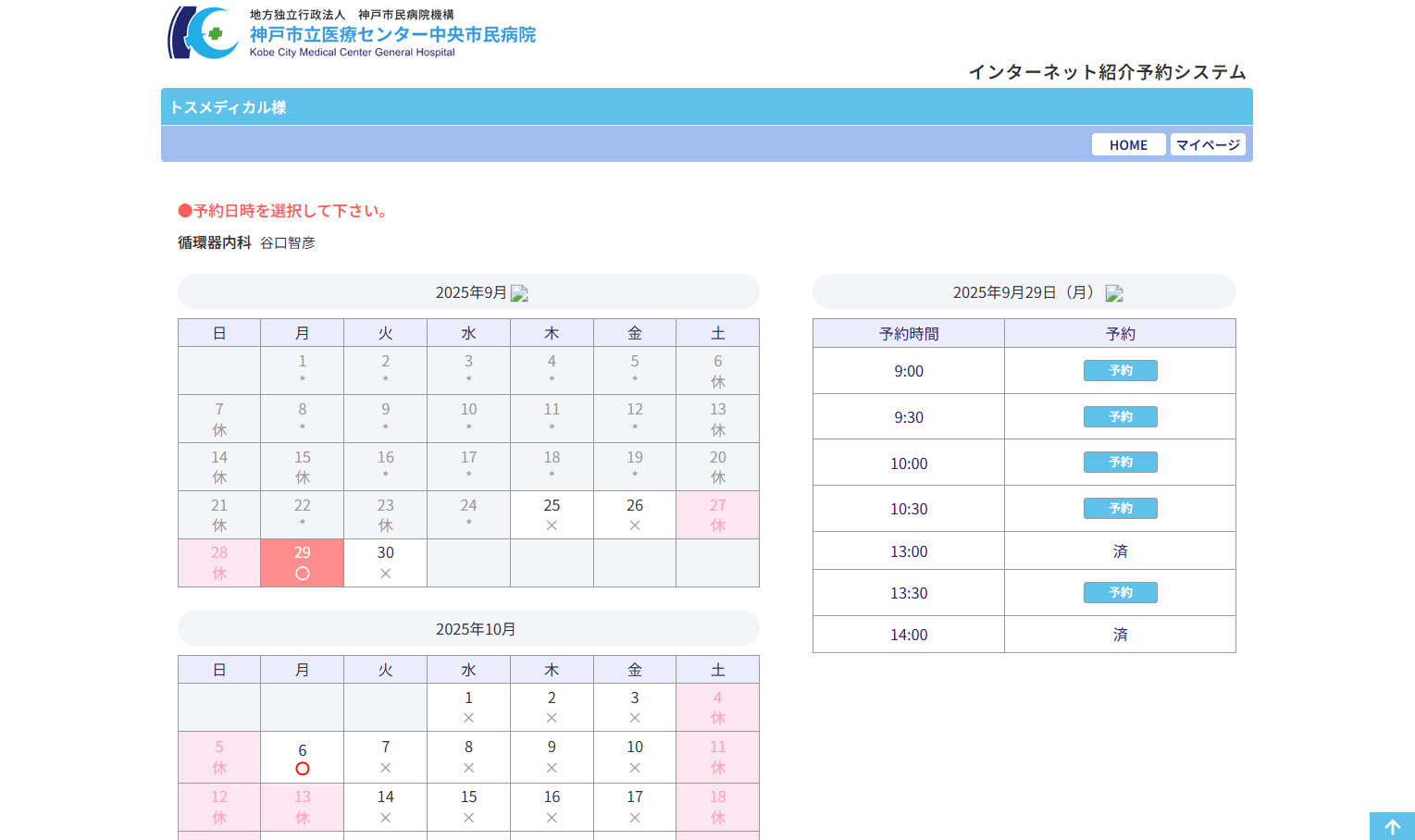Click October 10 in the calendar
This screenshot has width=1415, height=840.
click(x=635, y=757)
